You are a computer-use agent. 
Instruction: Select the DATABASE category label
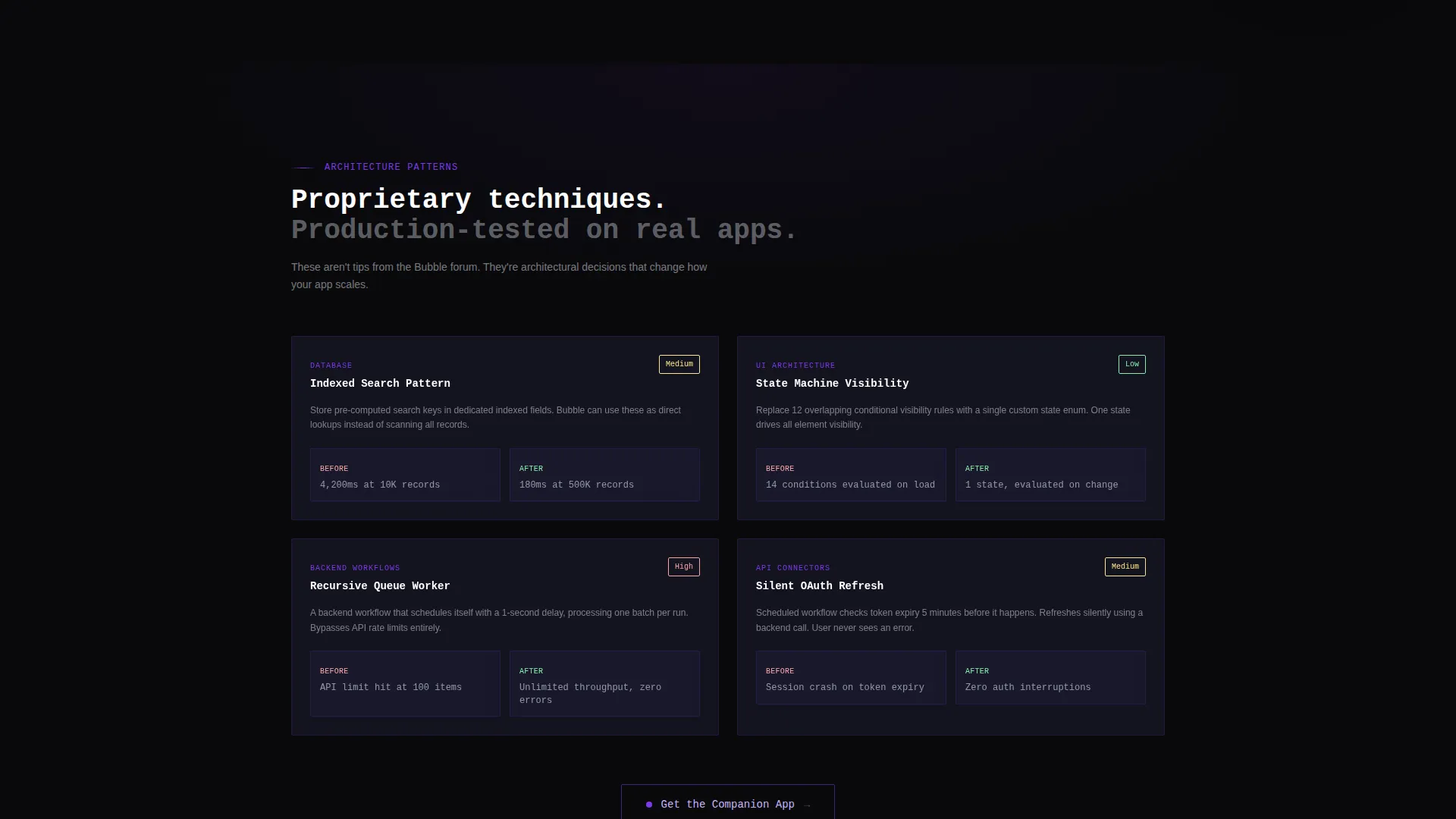(x=331, y=366)
